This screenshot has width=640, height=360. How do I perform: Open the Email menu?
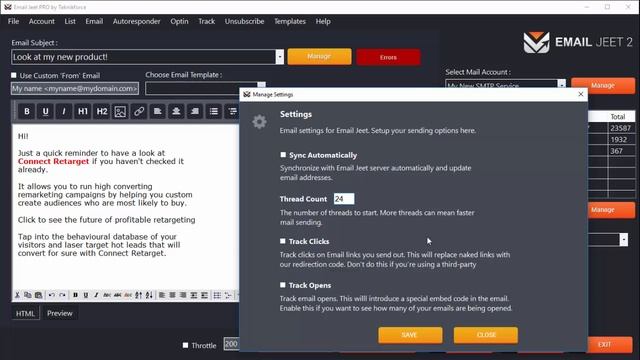[x=94, y=21]
